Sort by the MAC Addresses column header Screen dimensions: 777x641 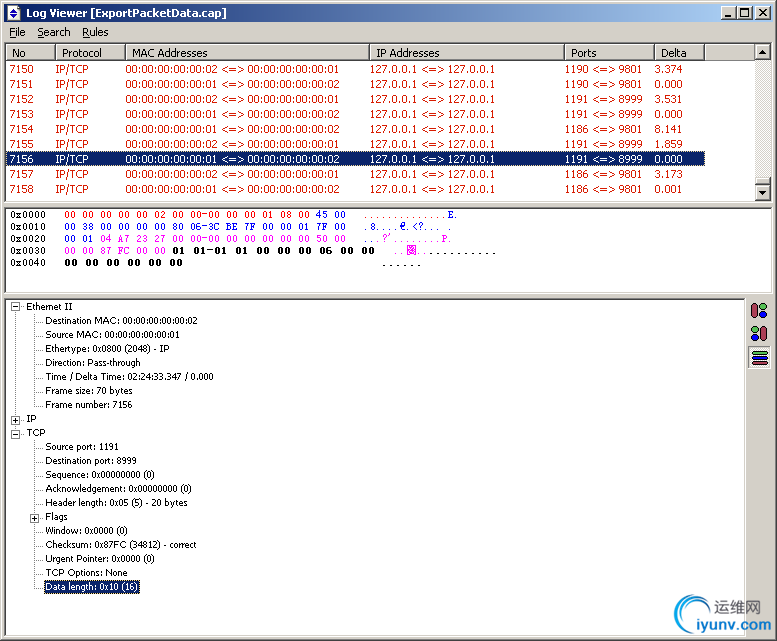(x=247, y=53)
